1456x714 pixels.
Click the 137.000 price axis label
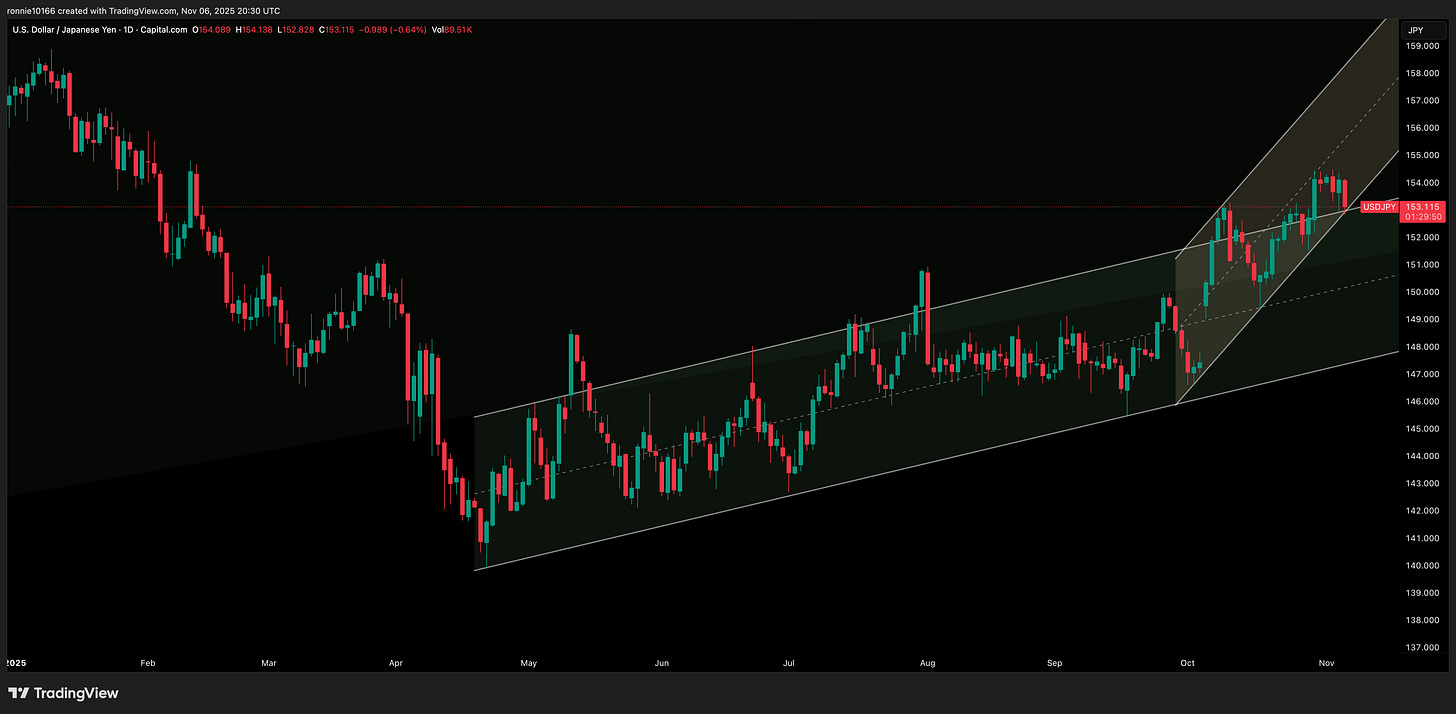[x=1423, y=648]
